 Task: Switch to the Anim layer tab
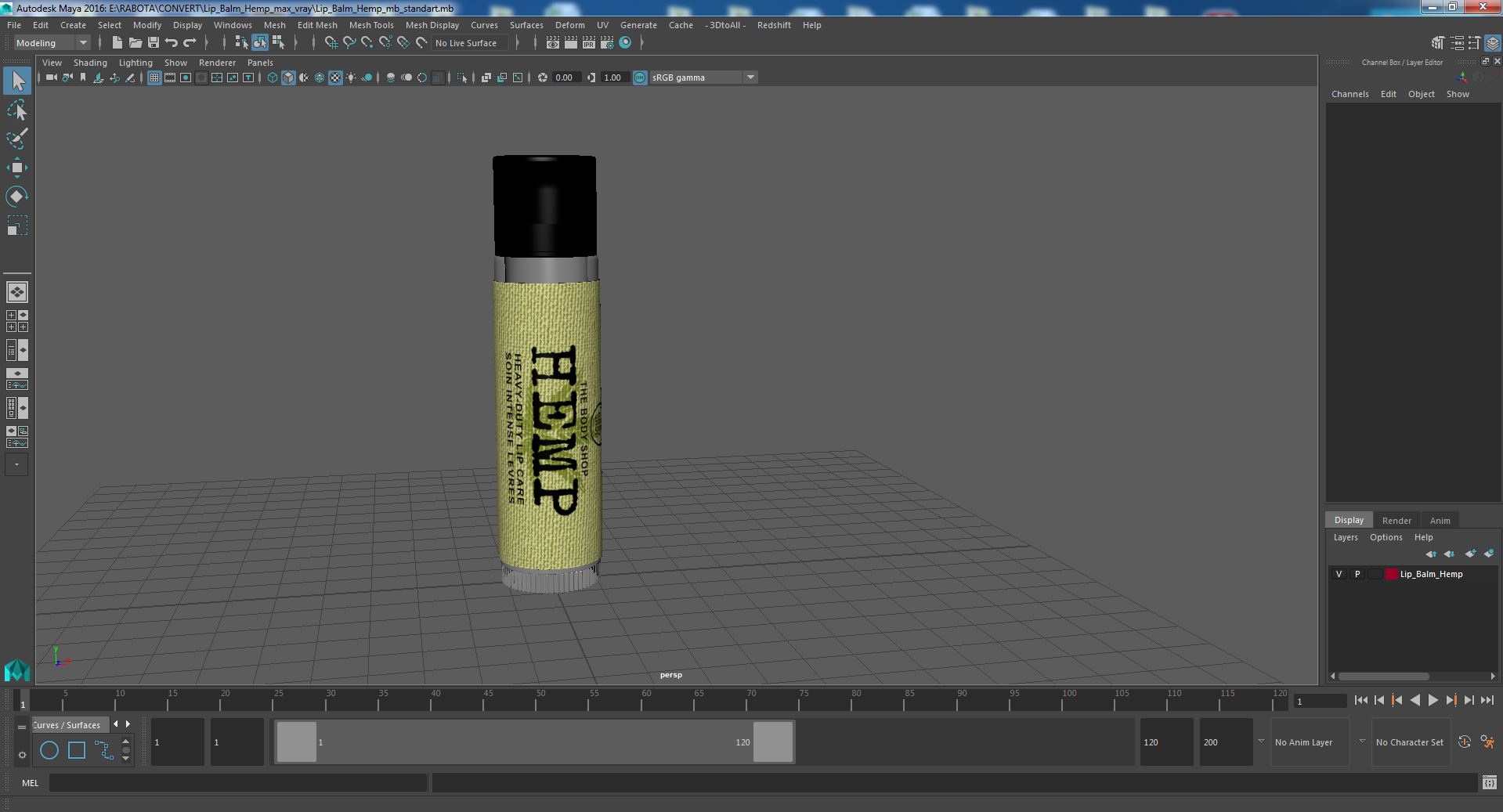point(1440,520)
